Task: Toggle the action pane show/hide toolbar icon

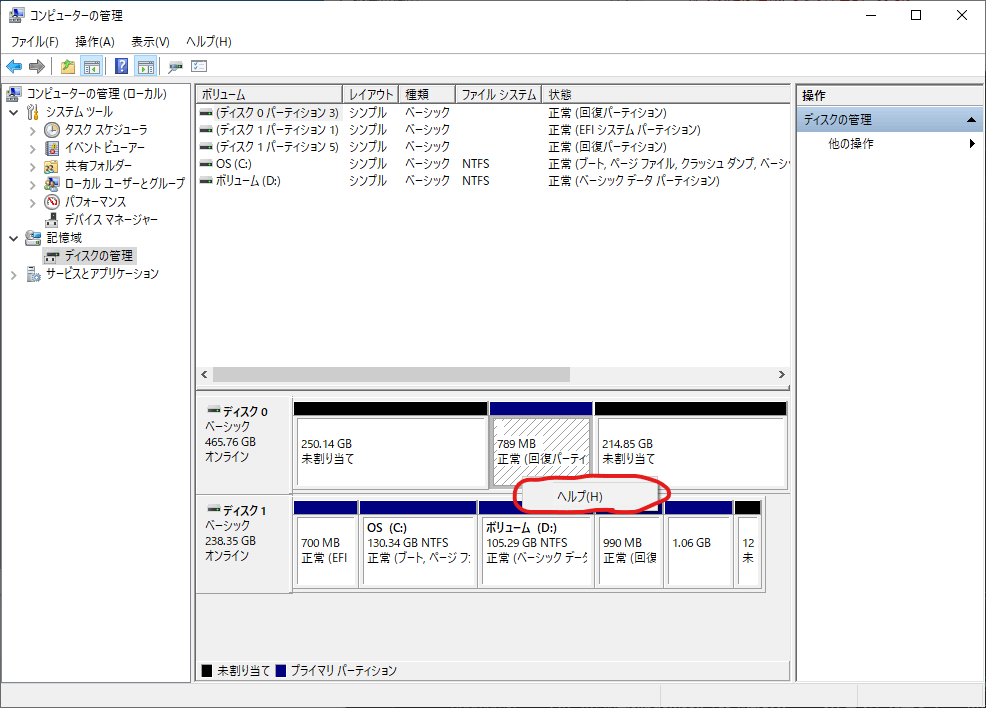Action: 146,66
